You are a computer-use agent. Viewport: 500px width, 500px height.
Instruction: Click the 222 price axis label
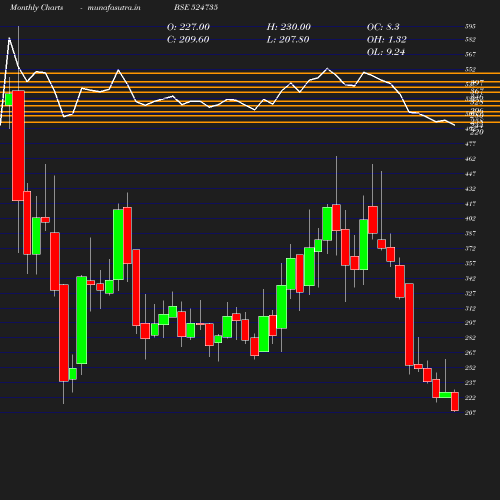click(470, 398)
